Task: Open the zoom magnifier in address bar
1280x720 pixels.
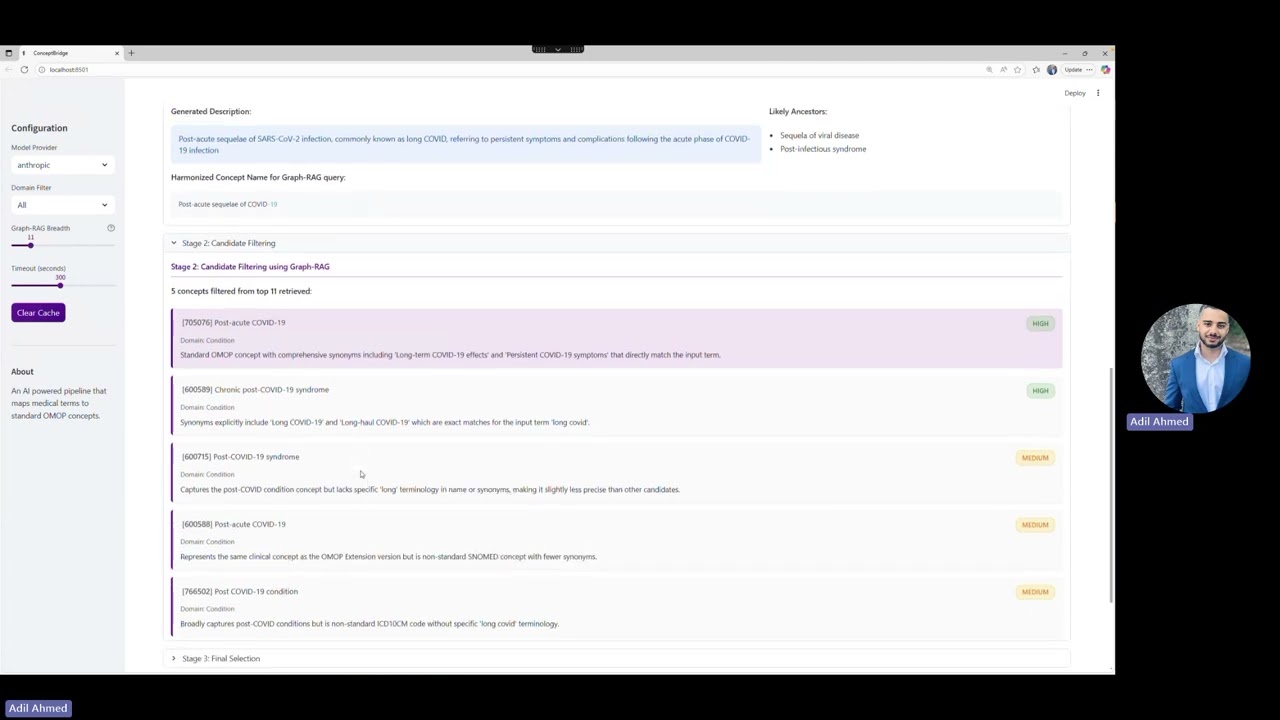Action: [x=989, y=70]
